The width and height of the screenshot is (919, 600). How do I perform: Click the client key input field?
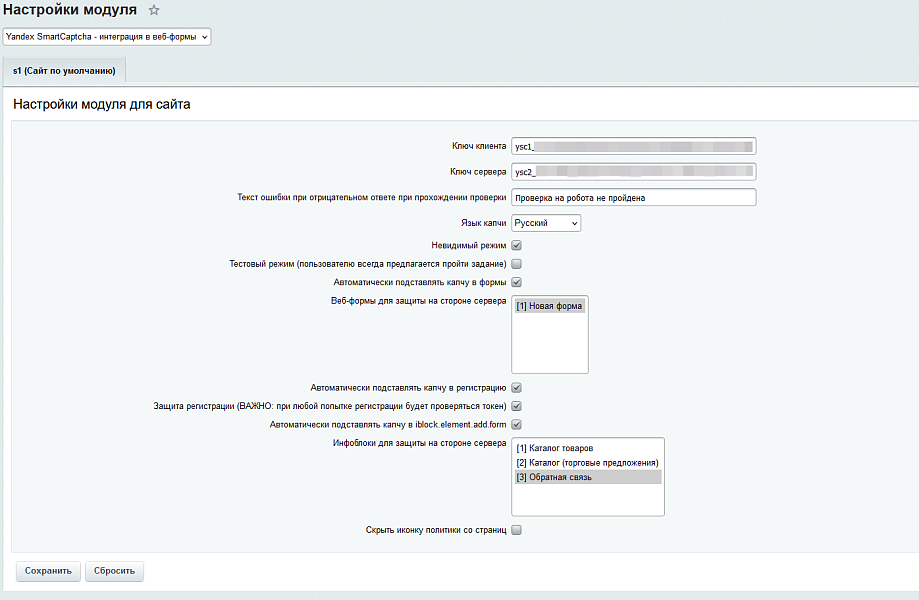(x=633, y=146)
